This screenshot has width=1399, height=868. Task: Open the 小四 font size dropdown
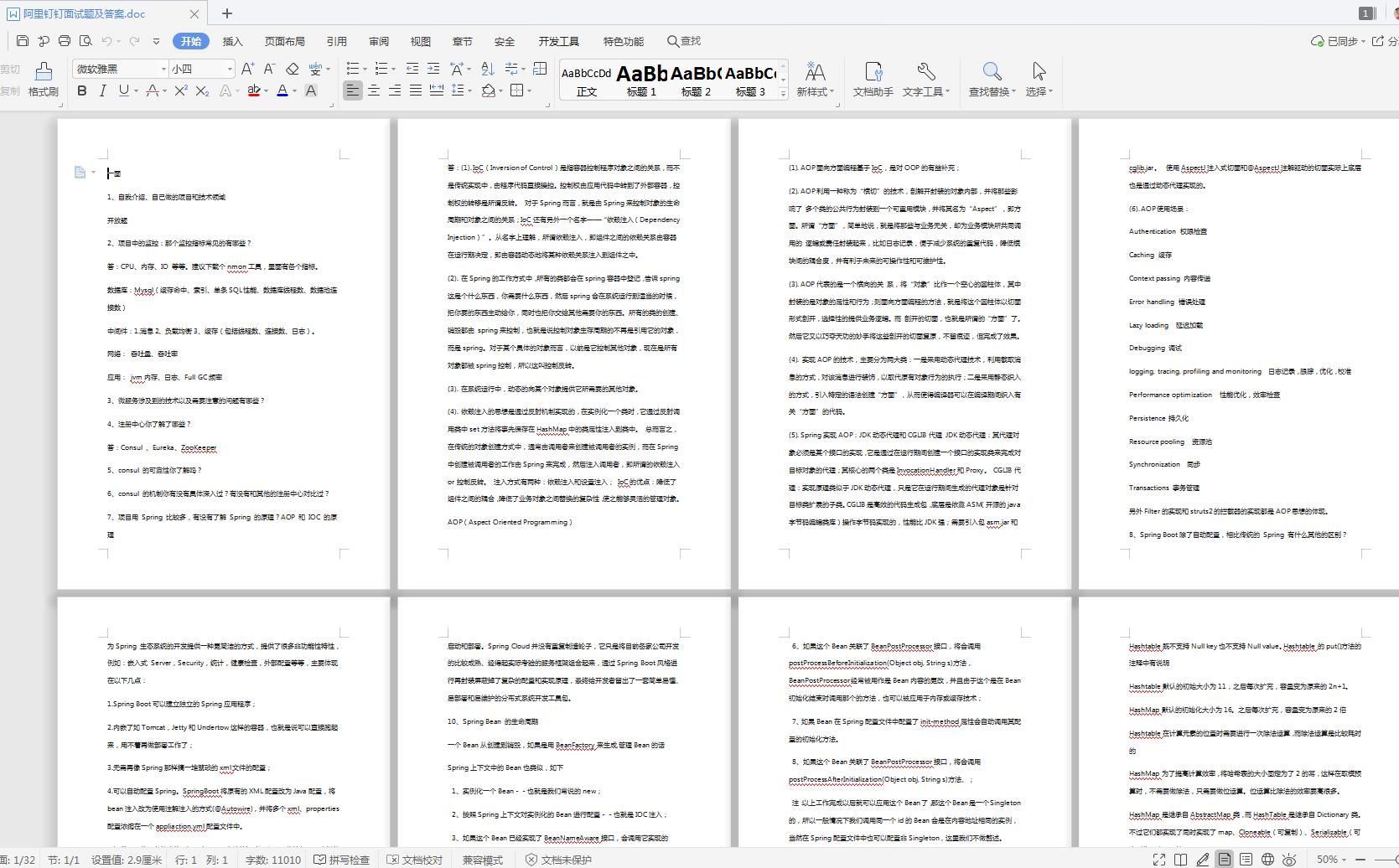point(230,69)
